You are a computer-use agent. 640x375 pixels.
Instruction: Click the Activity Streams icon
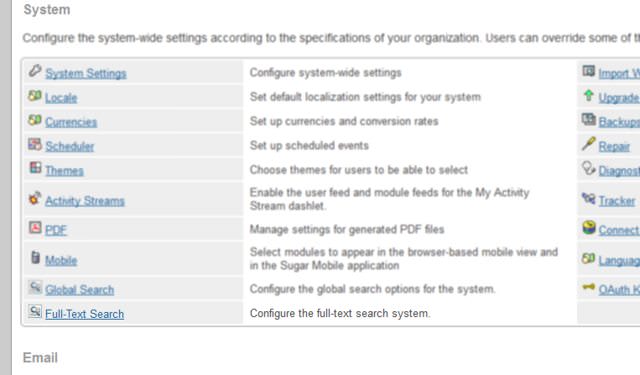coord(35,198)
